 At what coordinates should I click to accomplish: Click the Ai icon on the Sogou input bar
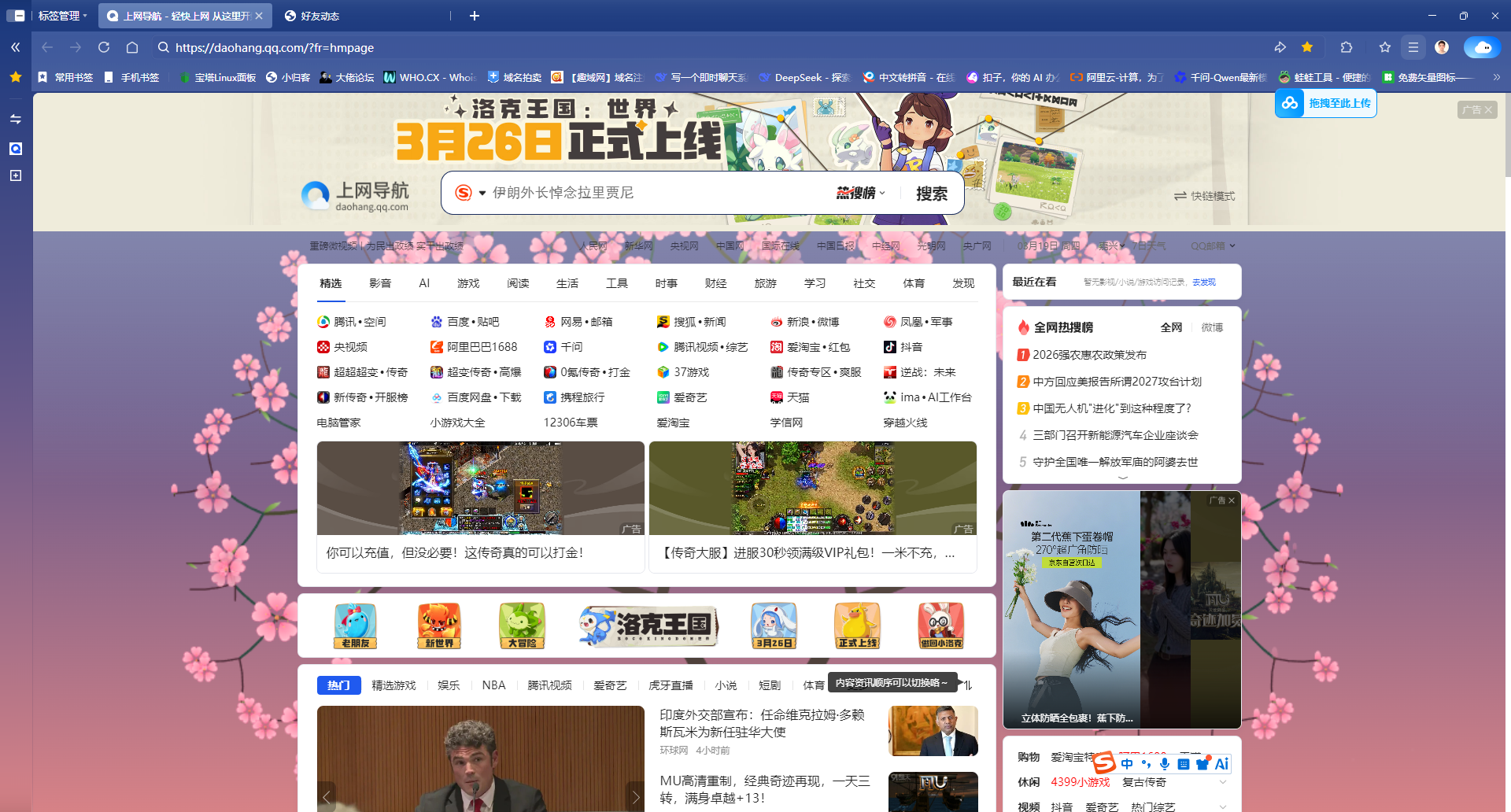coord(1221,764)
